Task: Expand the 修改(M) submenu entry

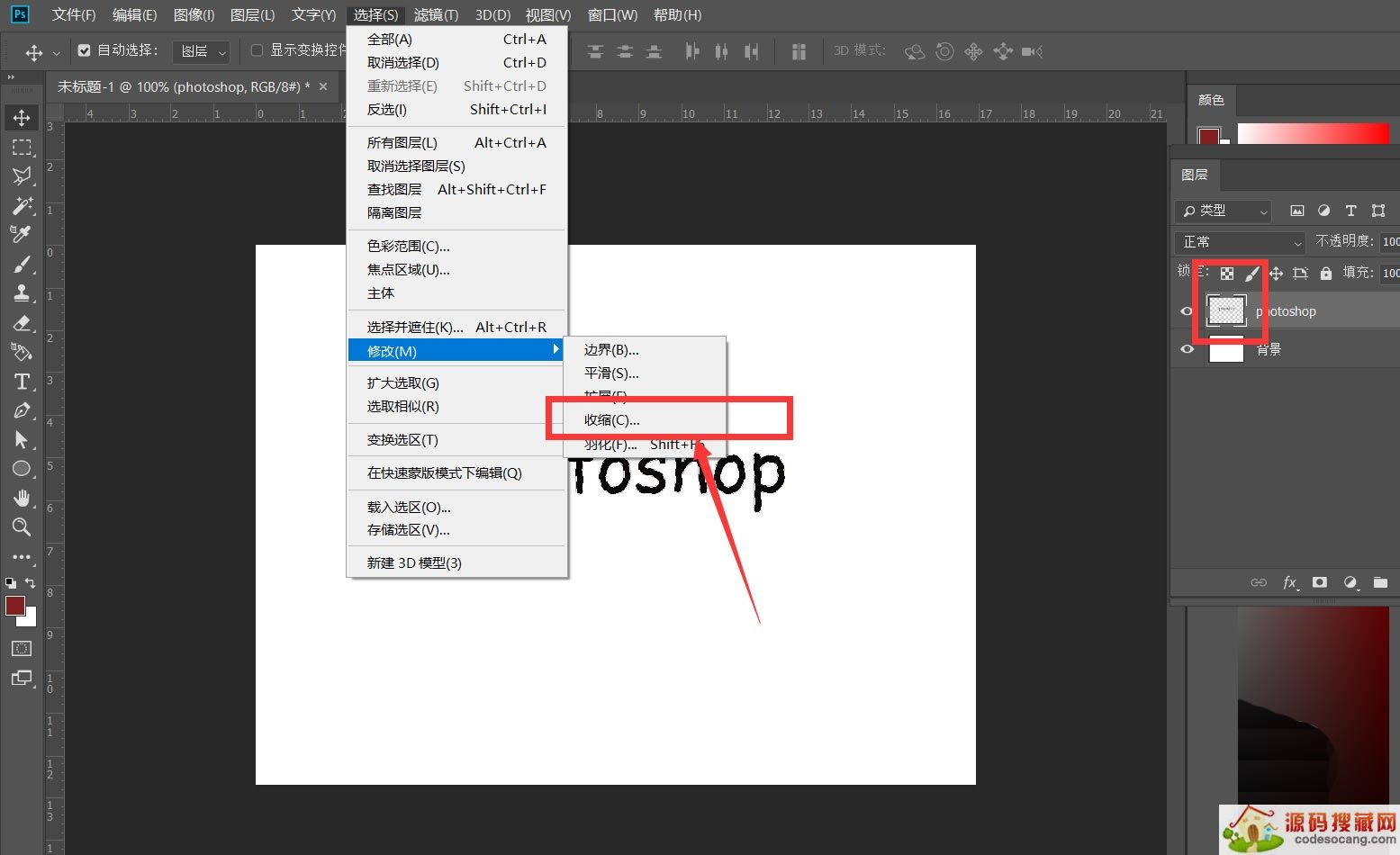Action: point(457,350)
